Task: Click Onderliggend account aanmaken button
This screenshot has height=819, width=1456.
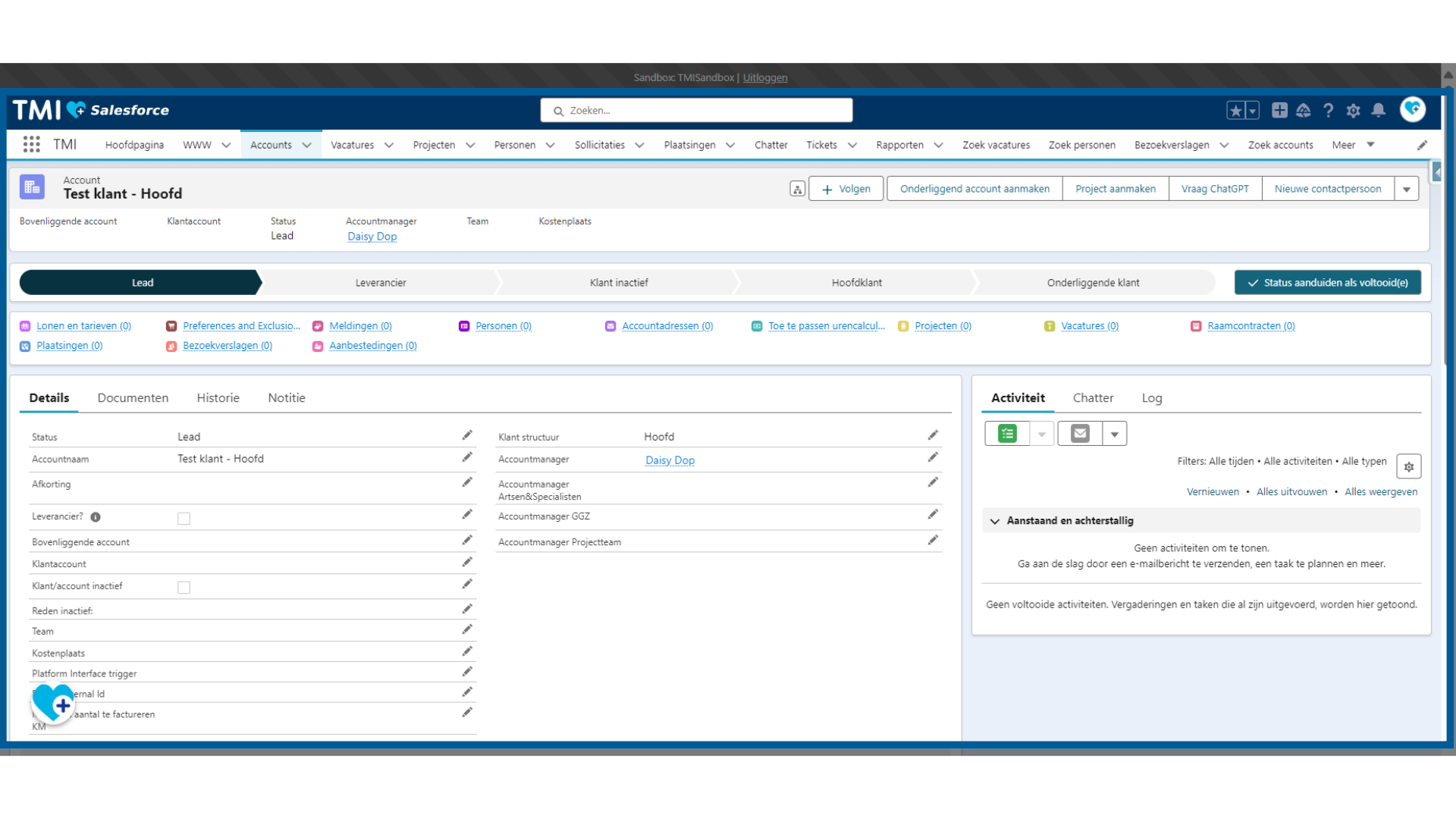Action: tap(974, 189)
